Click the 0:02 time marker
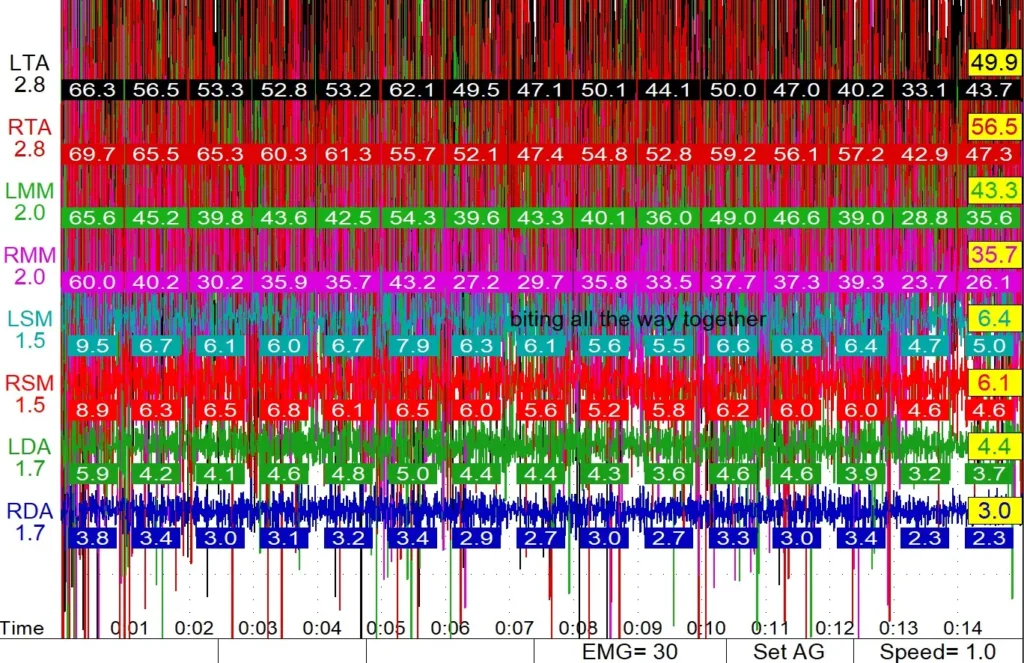Viewport: 1024px width, 663px height. (x=194, y=628)
